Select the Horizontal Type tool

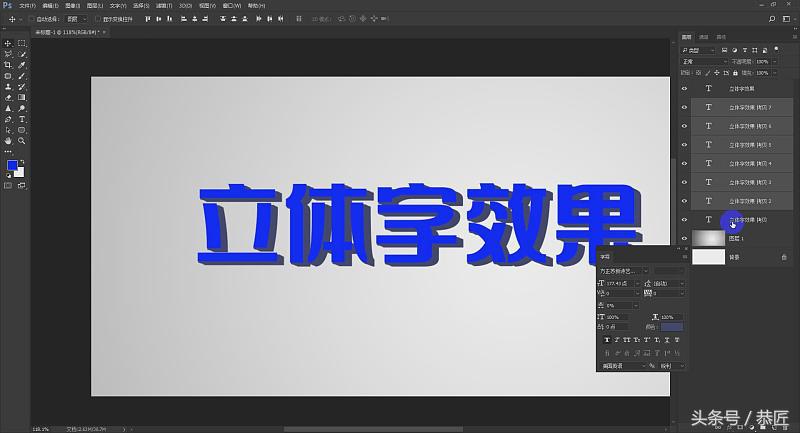(22, 119)
